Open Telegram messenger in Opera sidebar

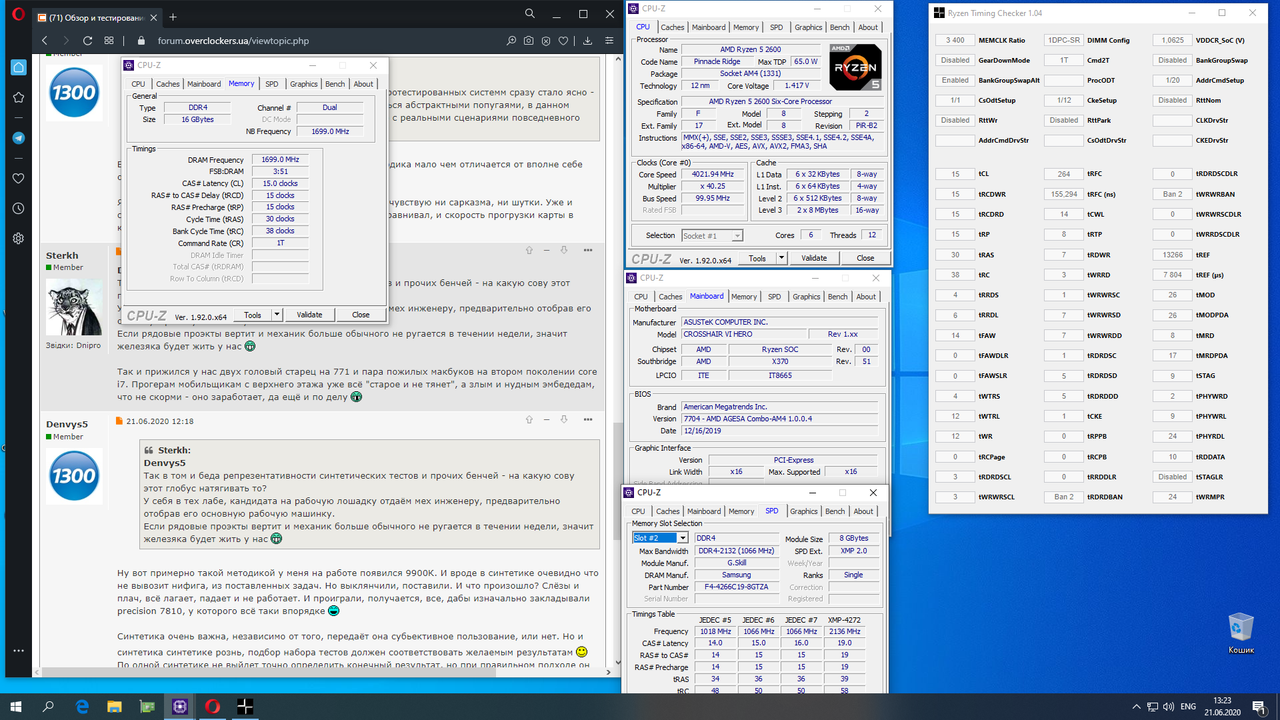click(x=18, y=137)
